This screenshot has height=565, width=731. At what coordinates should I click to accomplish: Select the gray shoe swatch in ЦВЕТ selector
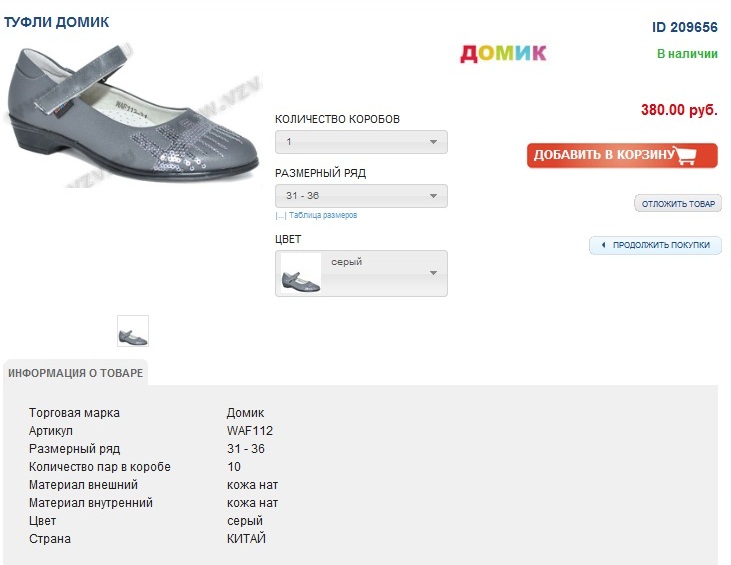click(301, 274)
